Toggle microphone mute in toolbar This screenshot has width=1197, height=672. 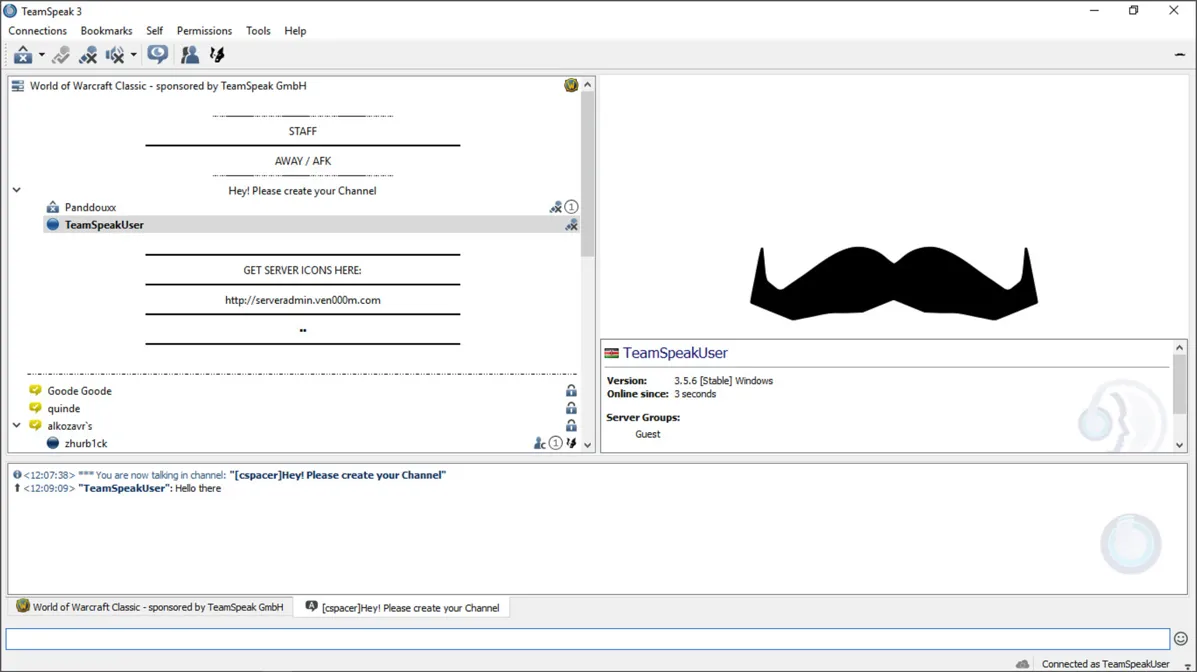click(88, 55)
